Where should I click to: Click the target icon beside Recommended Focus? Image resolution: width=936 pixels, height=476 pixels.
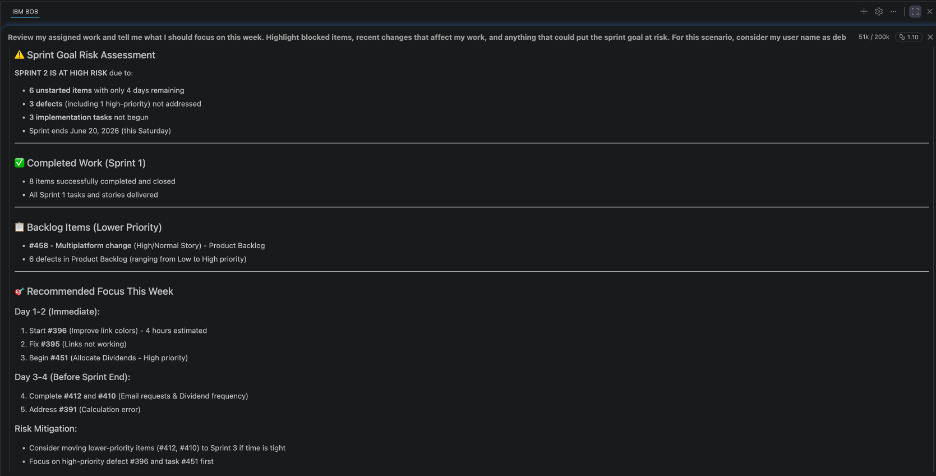click(x=19, y=291)
